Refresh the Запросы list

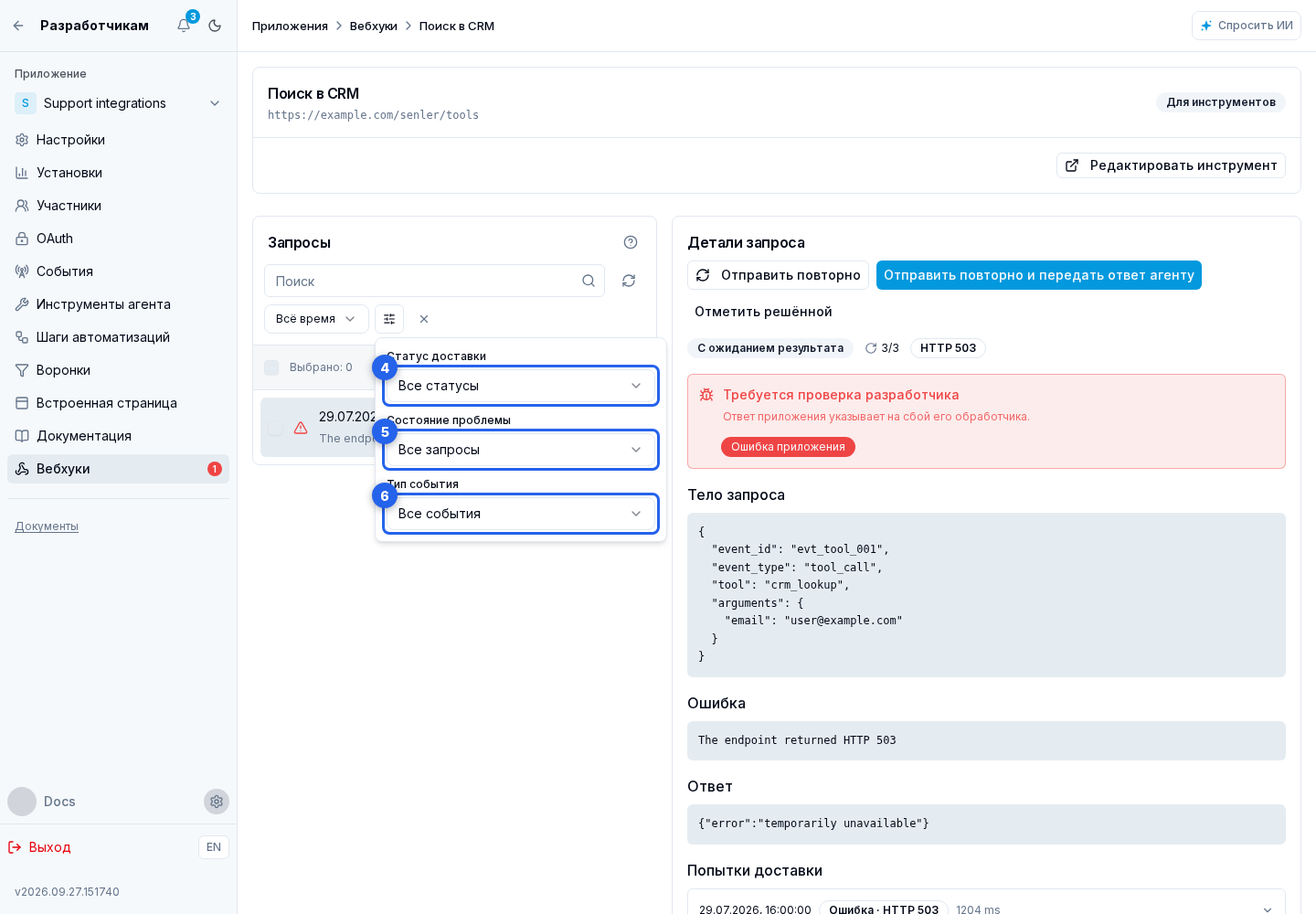(x=629, y=281)
